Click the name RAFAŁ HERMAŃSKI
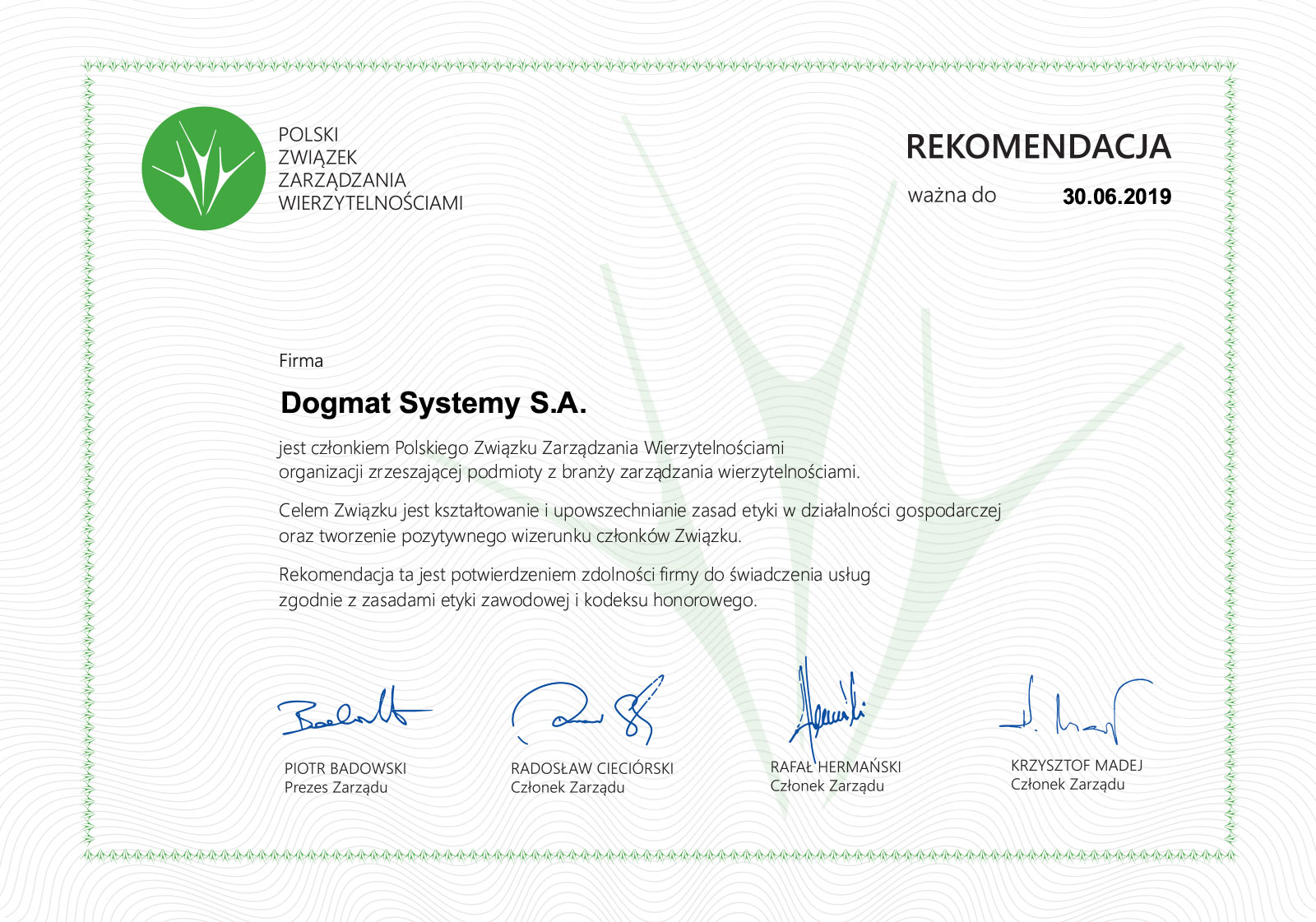 click(x=836, y=767)
